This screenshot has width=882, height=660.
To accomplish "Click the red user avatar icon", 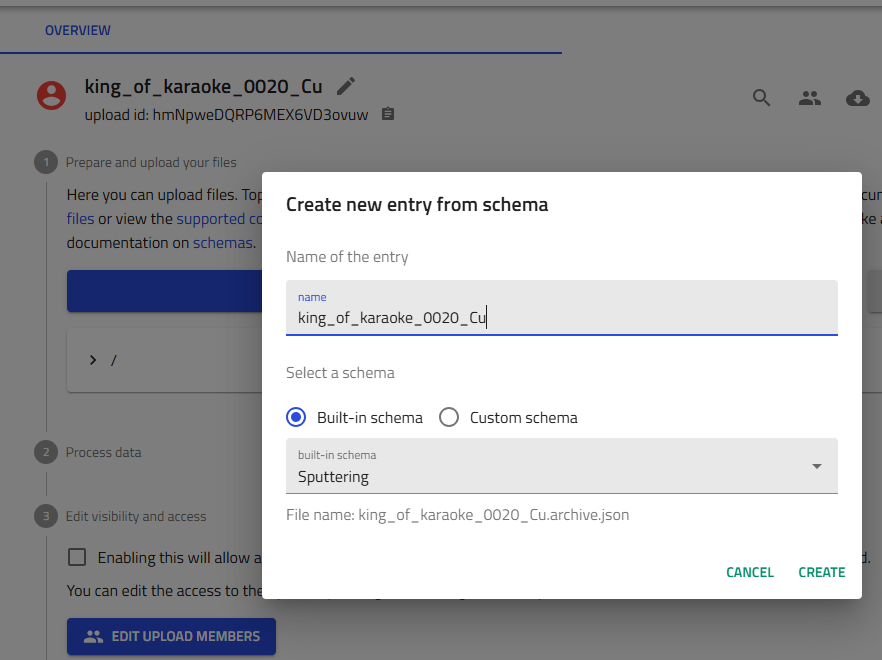I will [x=51, y=96].
